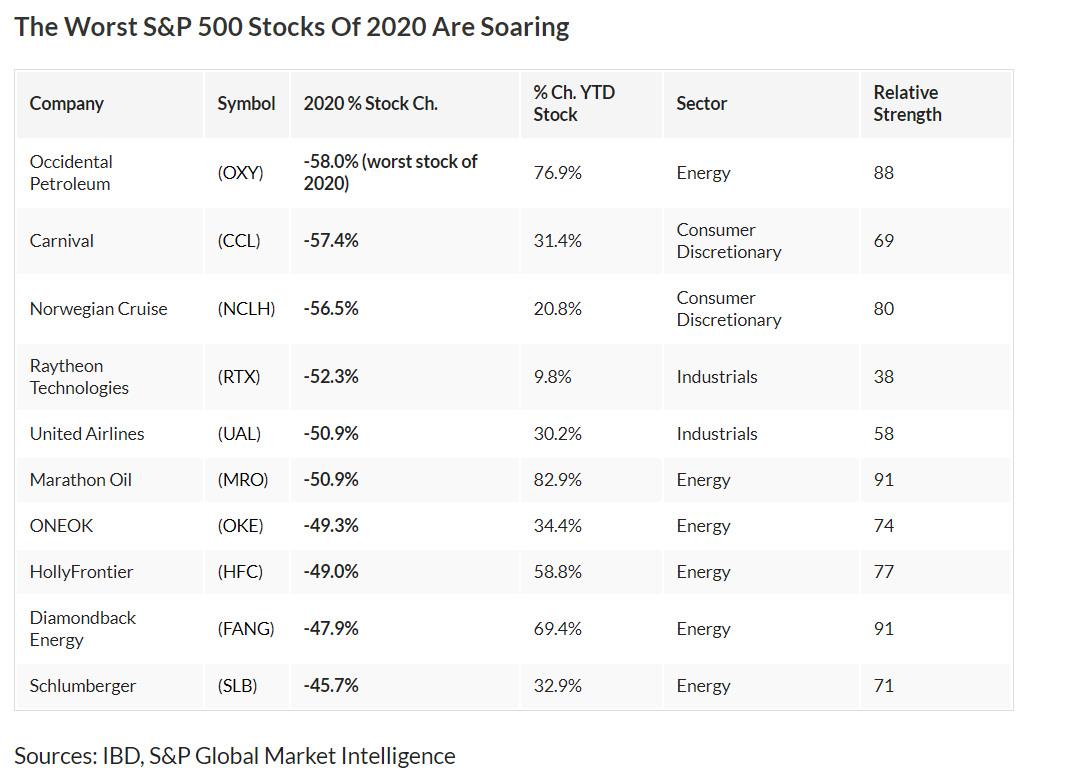Image resolution: width=1074 pixels, height=782 pixels.
Task: Select the Norwegian Cruise company name
Action: coord(98,309)
